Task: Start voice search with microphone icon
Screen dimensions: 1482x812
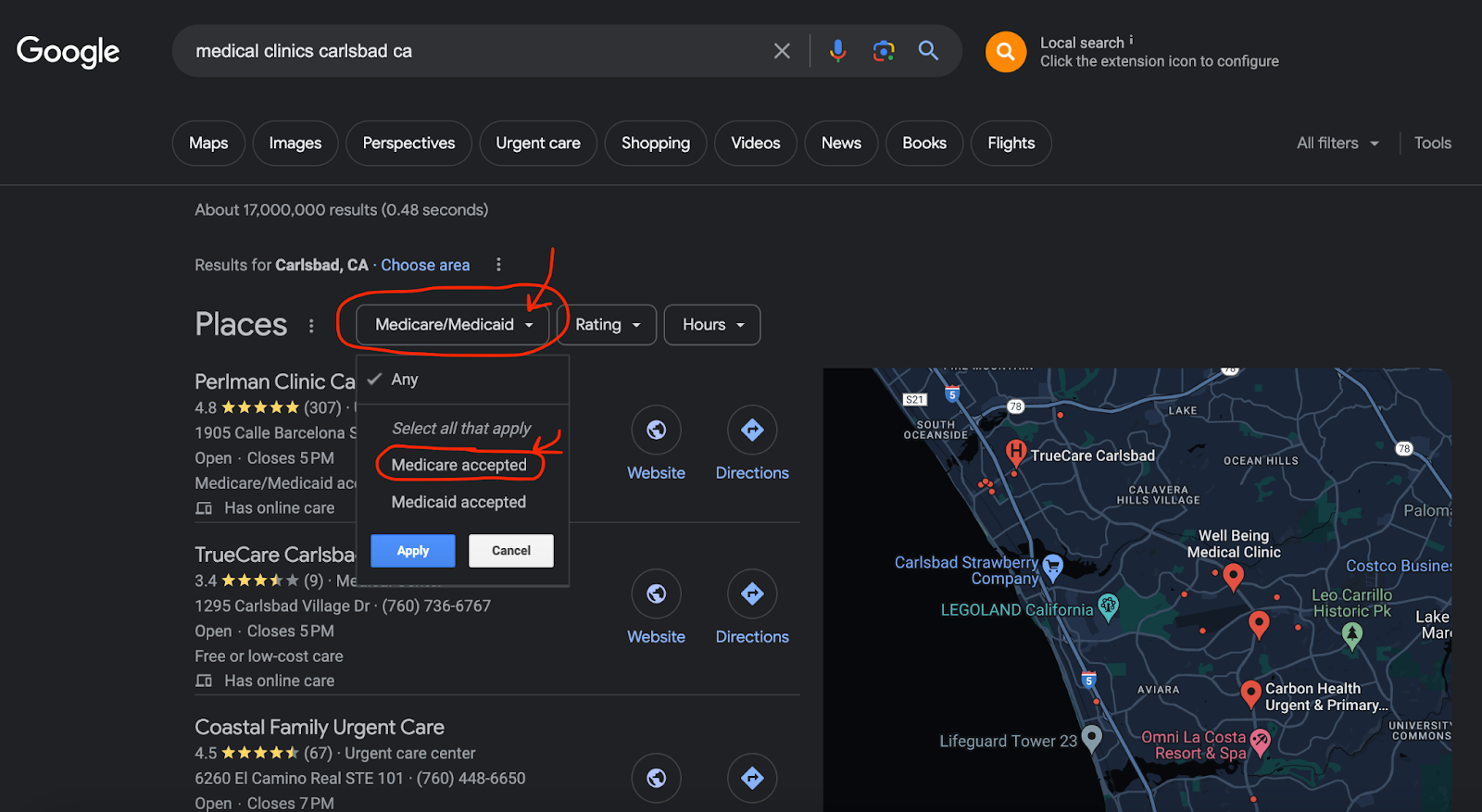Action: click(x=837, y=51)
